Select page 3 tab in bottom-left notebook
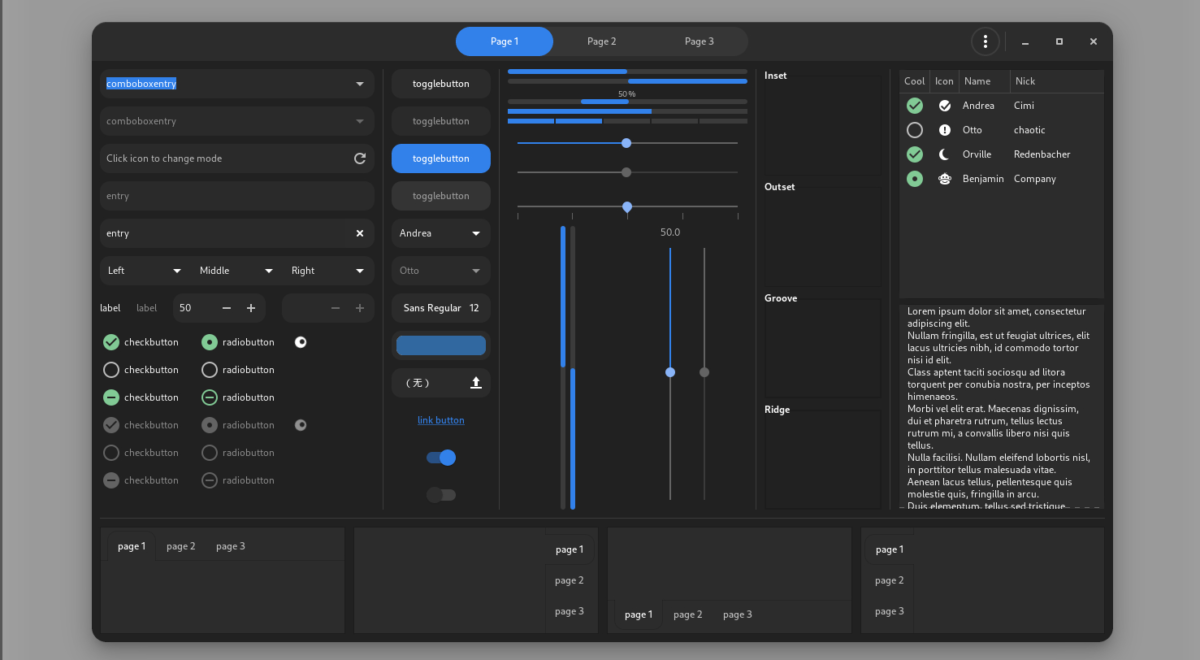The width and height of the screenshot is (1200, 660). (x=230, y=546)
